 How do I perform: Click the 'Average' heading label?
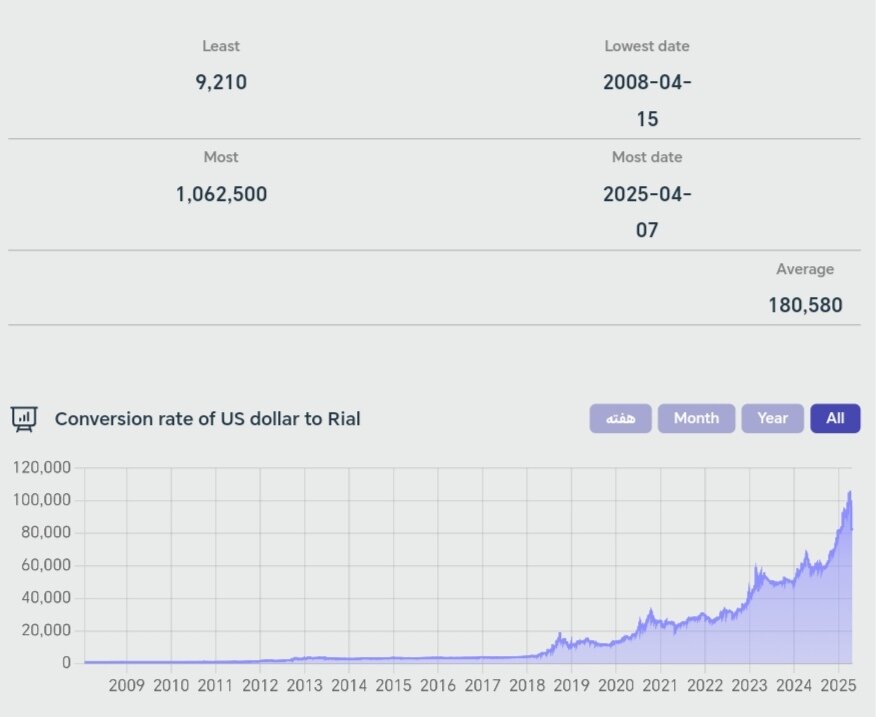pyautogui.click(x=805, y=269)
